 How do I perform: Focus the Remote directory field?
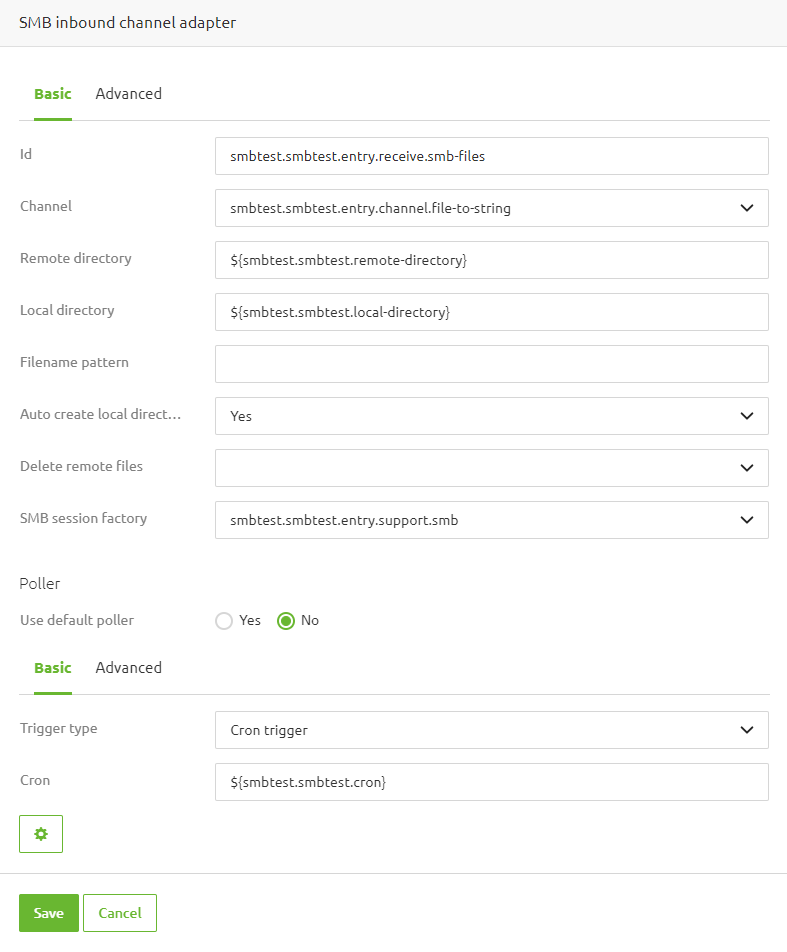(x=491, y=260)
